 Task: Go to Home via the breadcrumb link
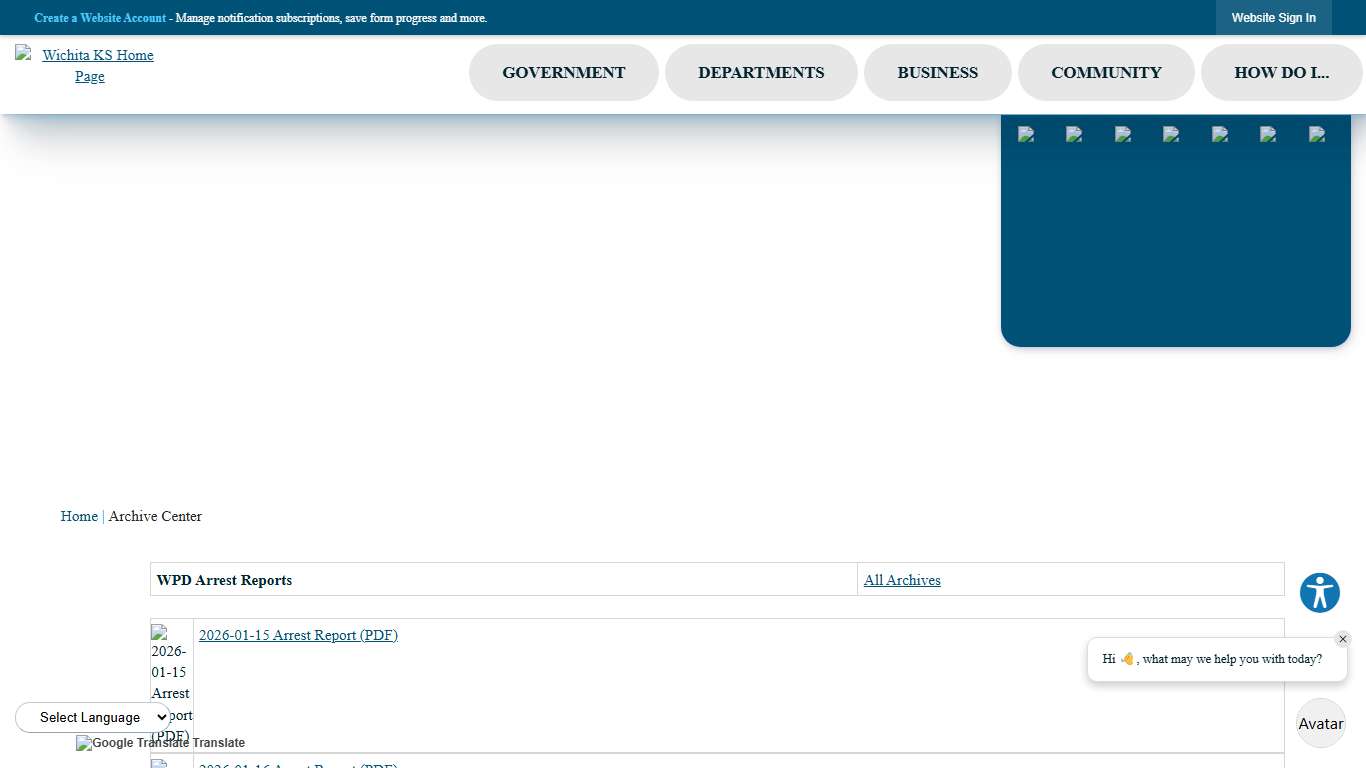79,516
